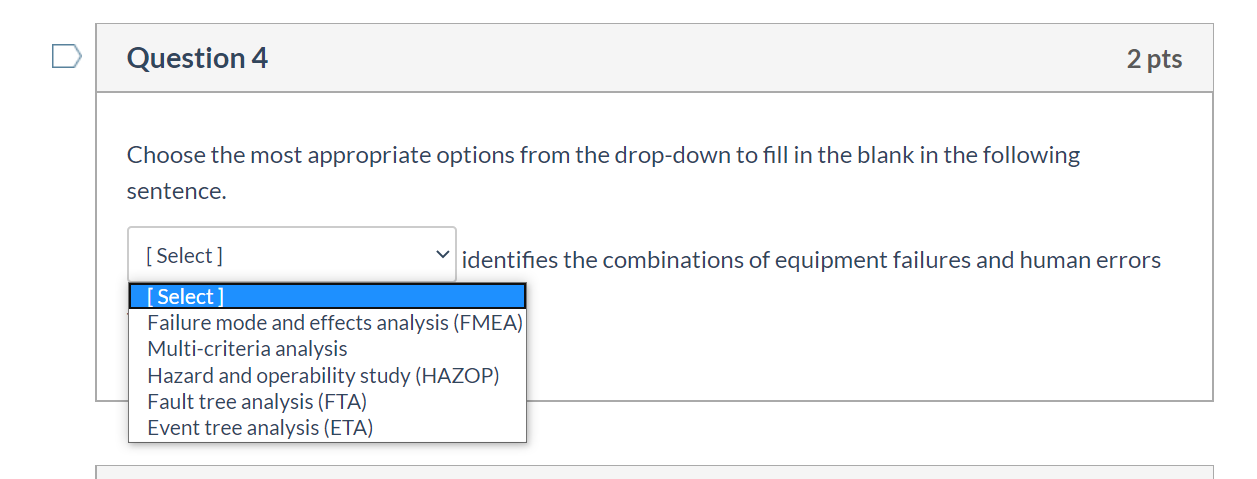Click the "Choose the most appropriate options" instruction line
This screenshot has width=1257, height=479.
pos(603,155)
